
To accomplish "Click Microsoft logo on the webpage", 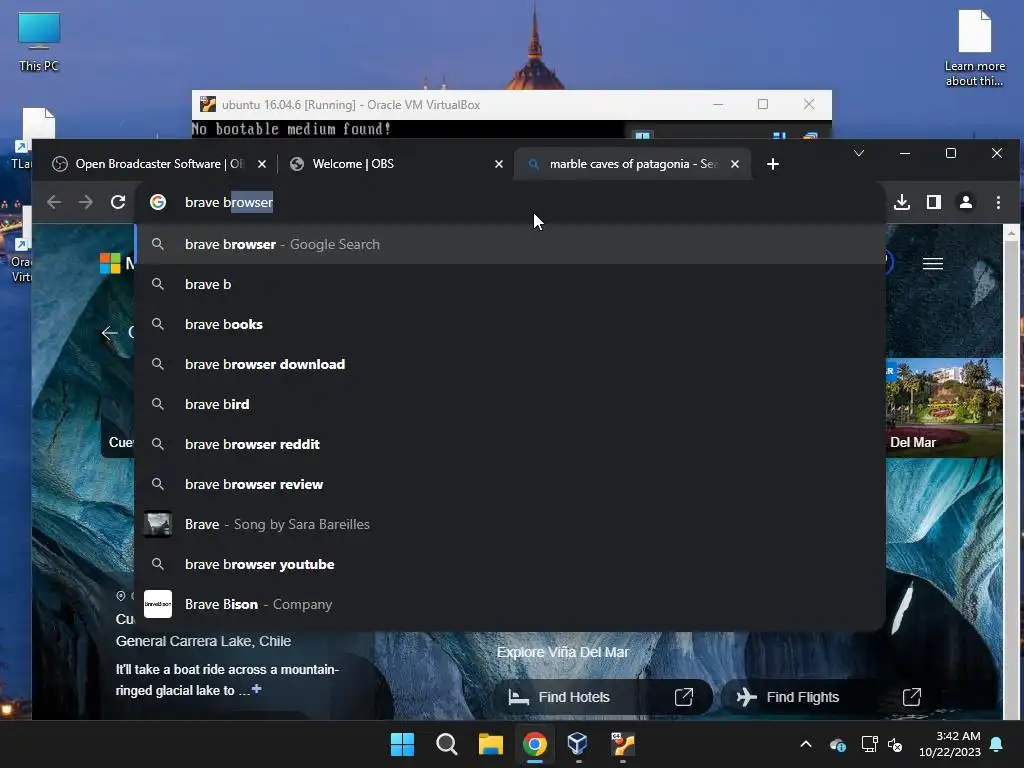I will pos(110,263).
